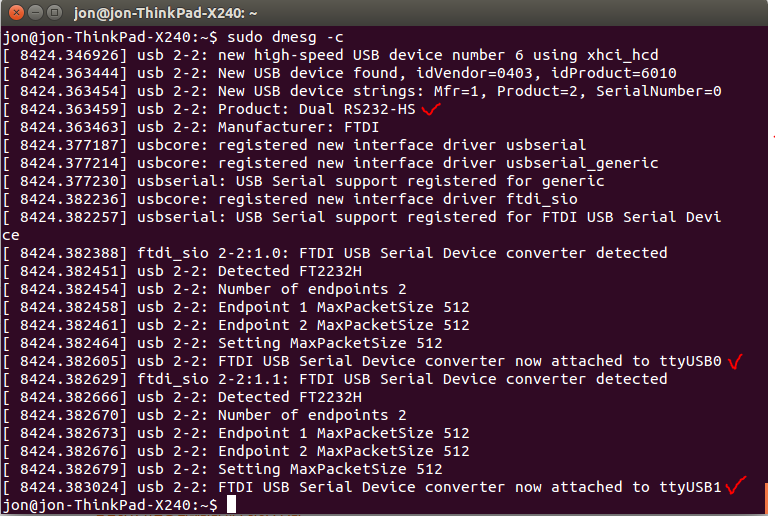
Task: Click the 'ftdi_sio 2-2:1.1' line
Action: pyautogui.click(x=400, y=379)
